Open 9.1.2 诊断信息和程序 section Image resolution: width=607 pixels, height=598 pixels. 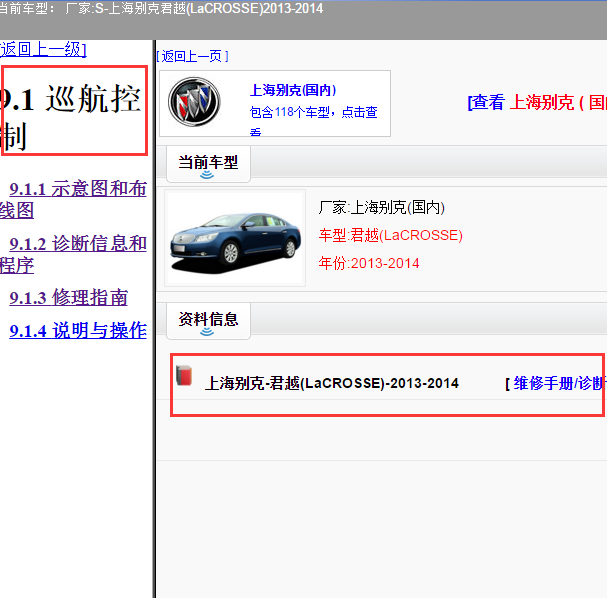point(73,254)
